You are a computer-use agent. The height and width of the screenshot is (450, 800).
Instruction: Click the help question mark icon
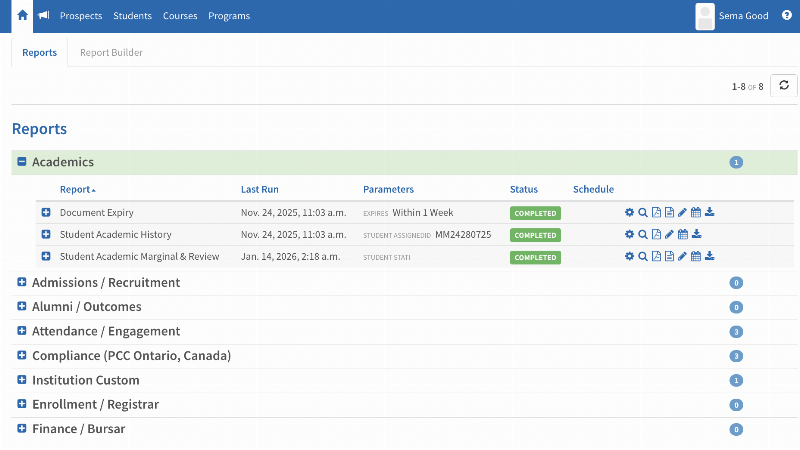[787, 16]
